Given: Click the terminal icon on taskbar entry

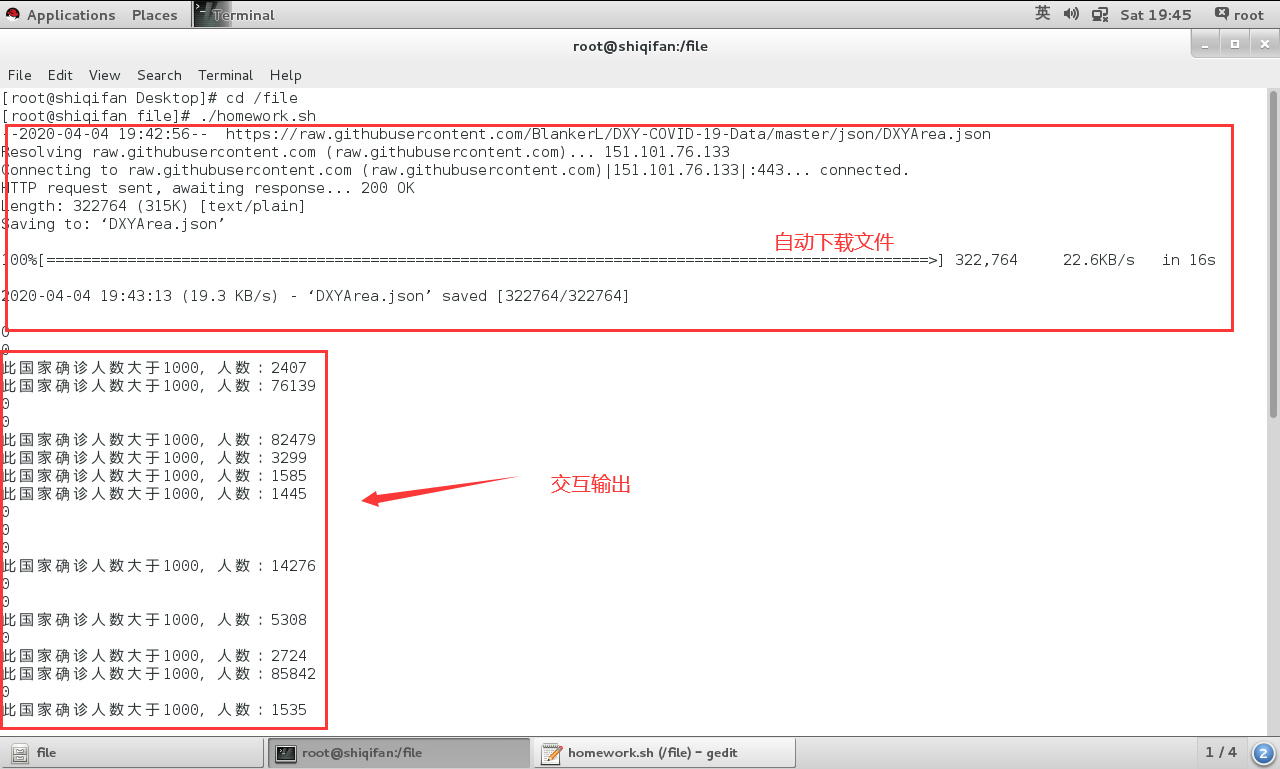Looking at the screenshot, I should pyautogui.click(x=285, y=753).
